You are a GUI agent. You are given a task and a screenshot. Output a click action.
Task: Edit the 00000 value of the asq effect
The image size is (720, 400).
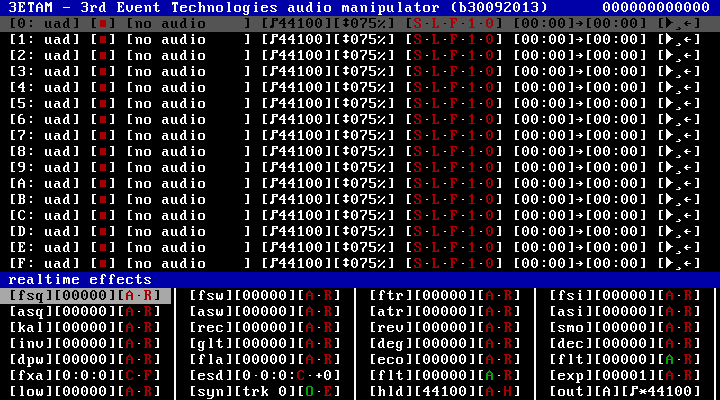85,311
